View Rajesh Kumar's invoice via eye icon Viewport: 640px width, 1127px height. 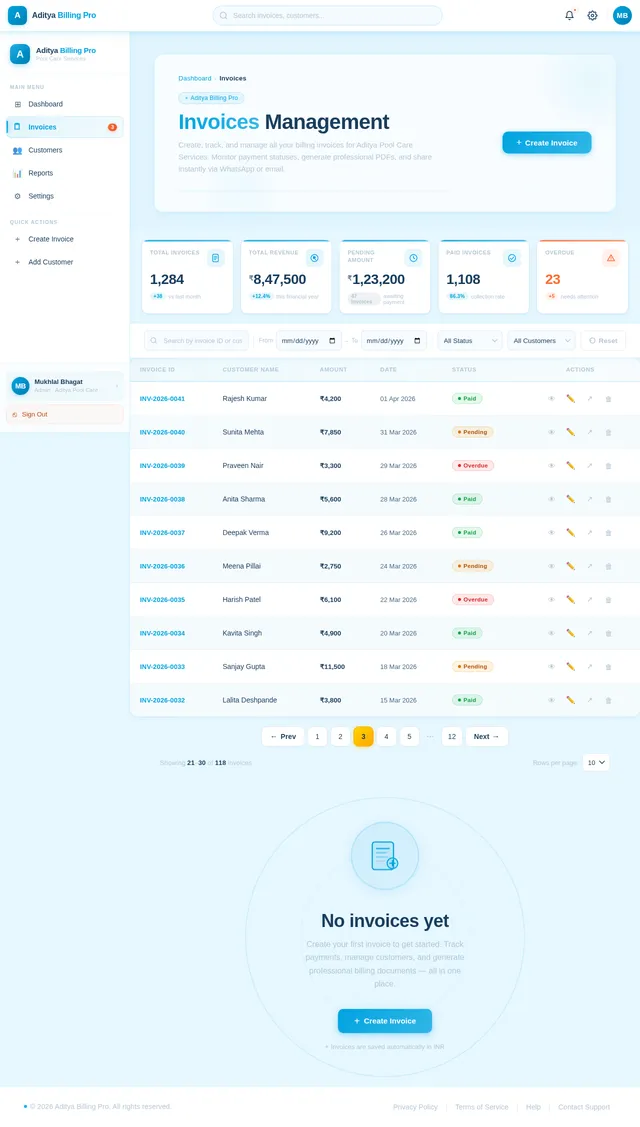click(552, 398)
